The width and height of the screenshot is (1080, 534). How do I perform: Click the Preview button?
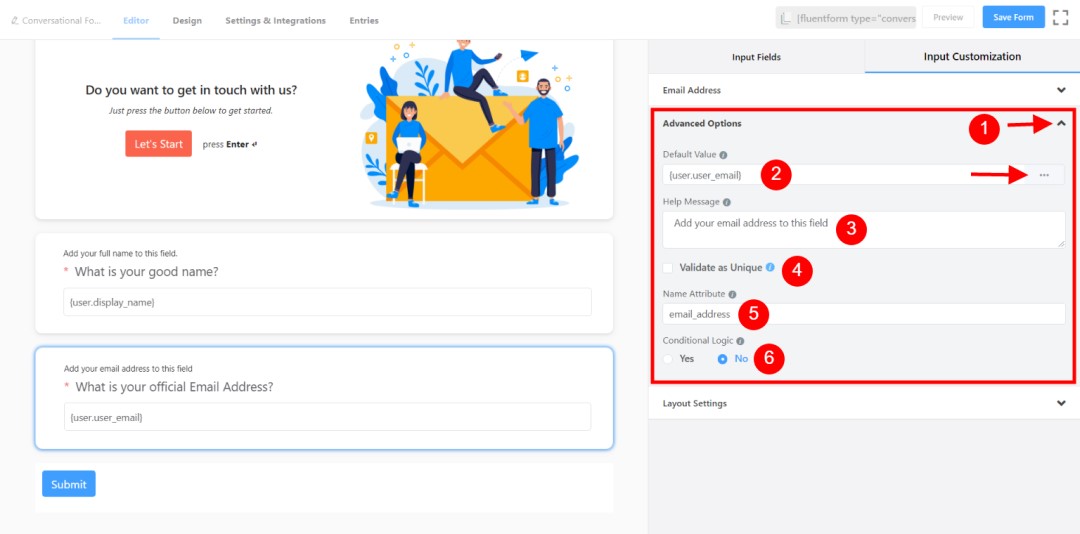pyautogui.click(x=948, y=17)
